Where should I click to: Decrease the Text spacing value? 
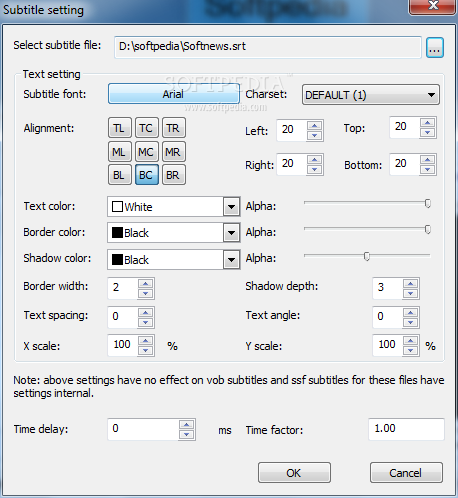pos(146,322)
